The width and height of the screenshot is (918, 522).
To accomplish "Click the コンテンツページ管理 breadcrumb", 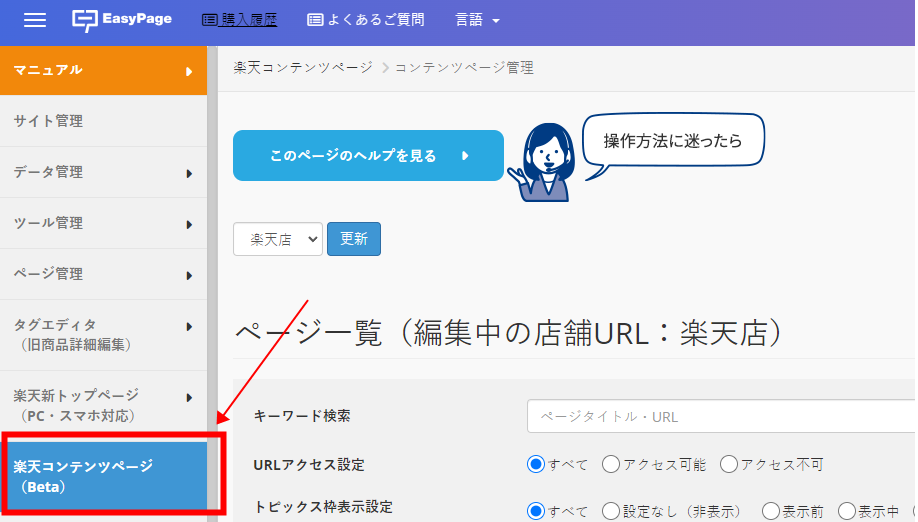I will (464, 68).
